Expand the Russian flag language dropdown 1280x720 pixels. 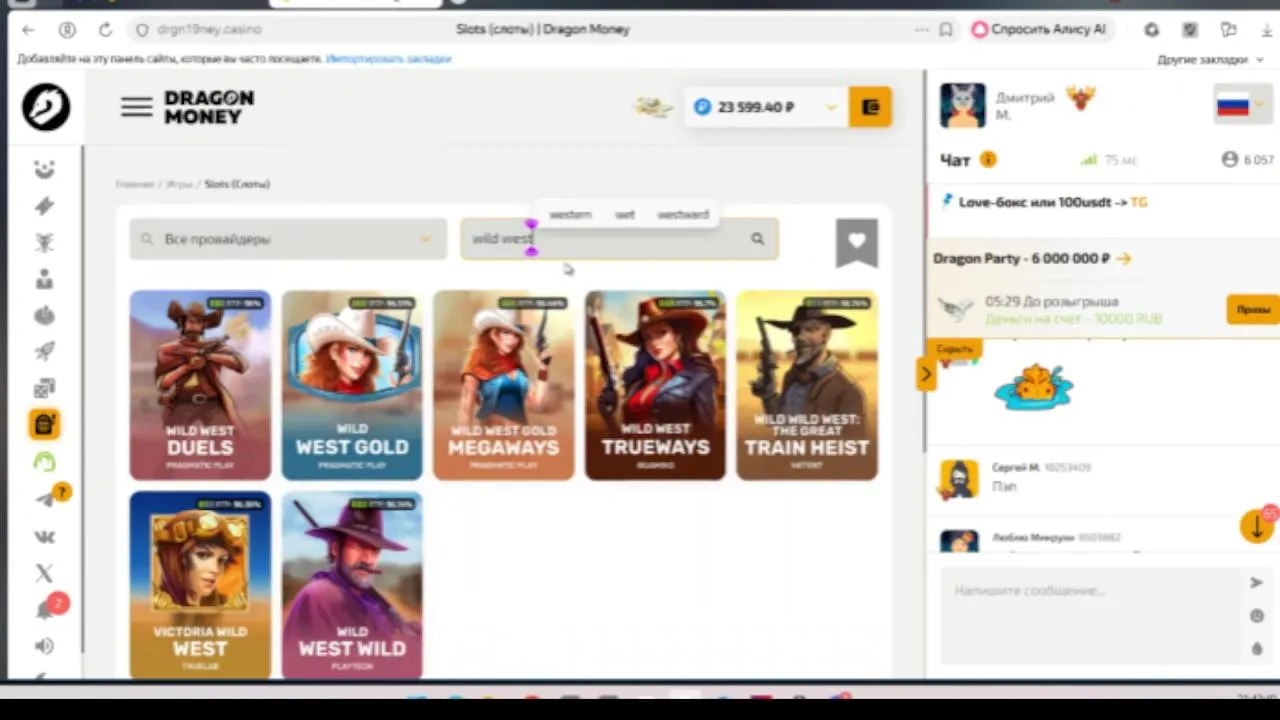click(x=1241, y=105)
